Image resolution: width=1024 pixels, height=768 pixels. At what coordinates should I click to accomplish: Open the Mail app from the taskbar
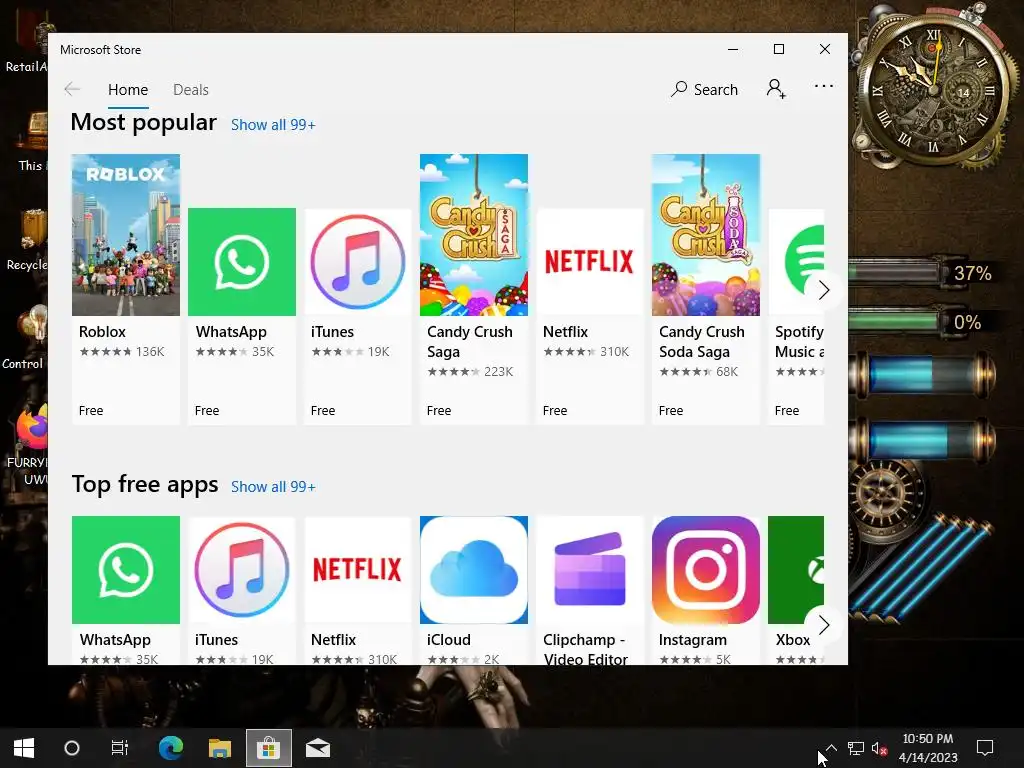[x=318, y=748]
